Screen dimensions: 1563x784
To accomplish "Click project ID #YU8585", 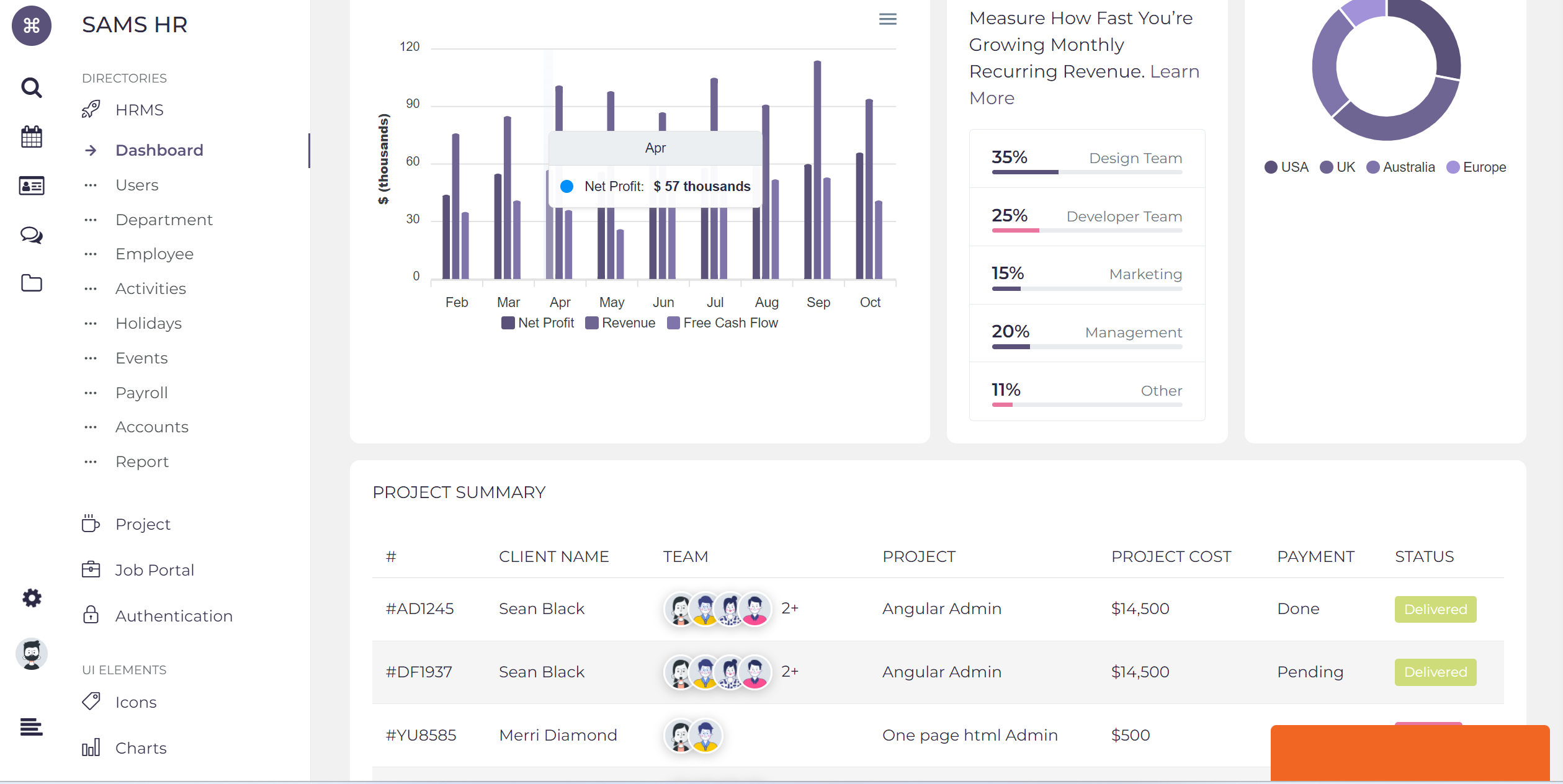I will [421, 735].
